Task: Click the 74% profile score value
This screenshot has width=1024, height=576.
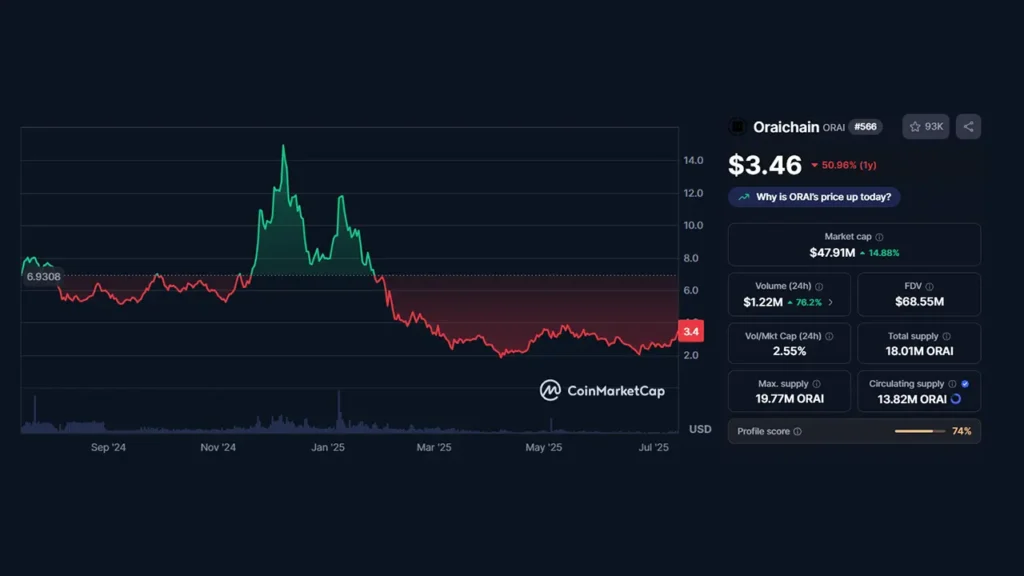Action: point(961,431)
